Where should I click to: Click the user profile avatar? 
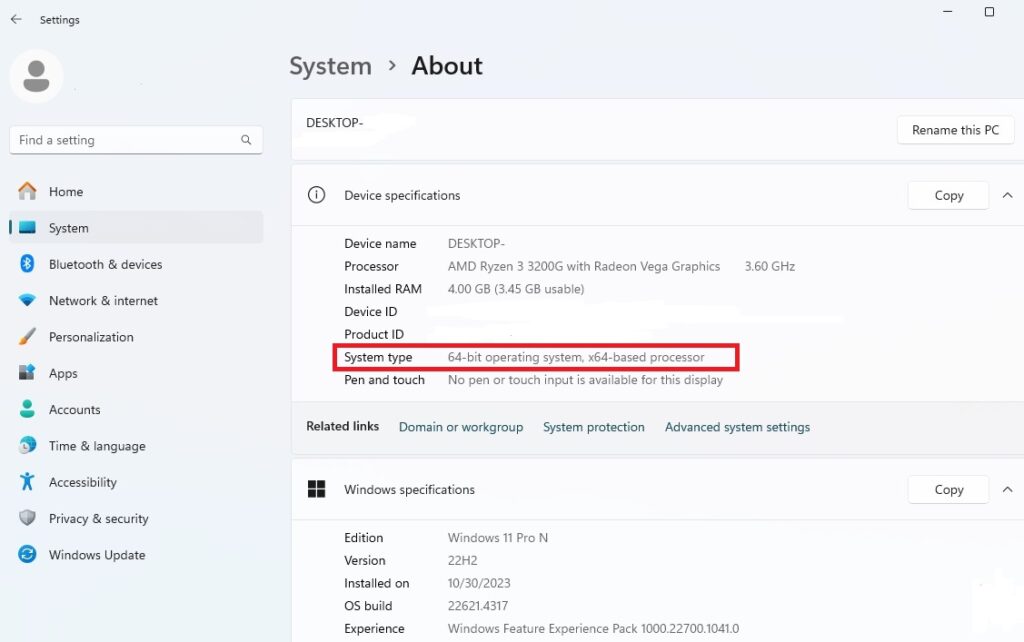36,75
